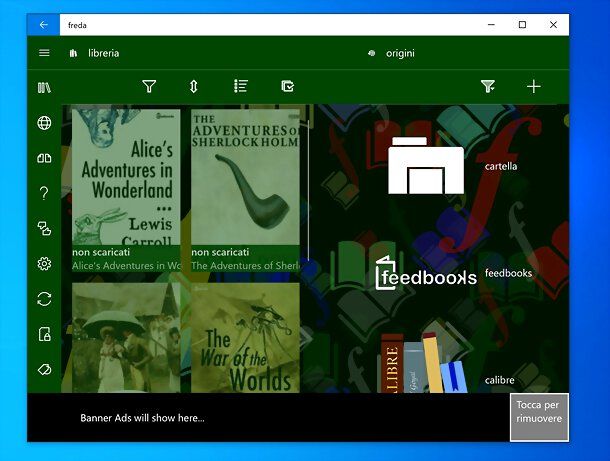Open Alice's Adventures in Wonderland cover

126,177
